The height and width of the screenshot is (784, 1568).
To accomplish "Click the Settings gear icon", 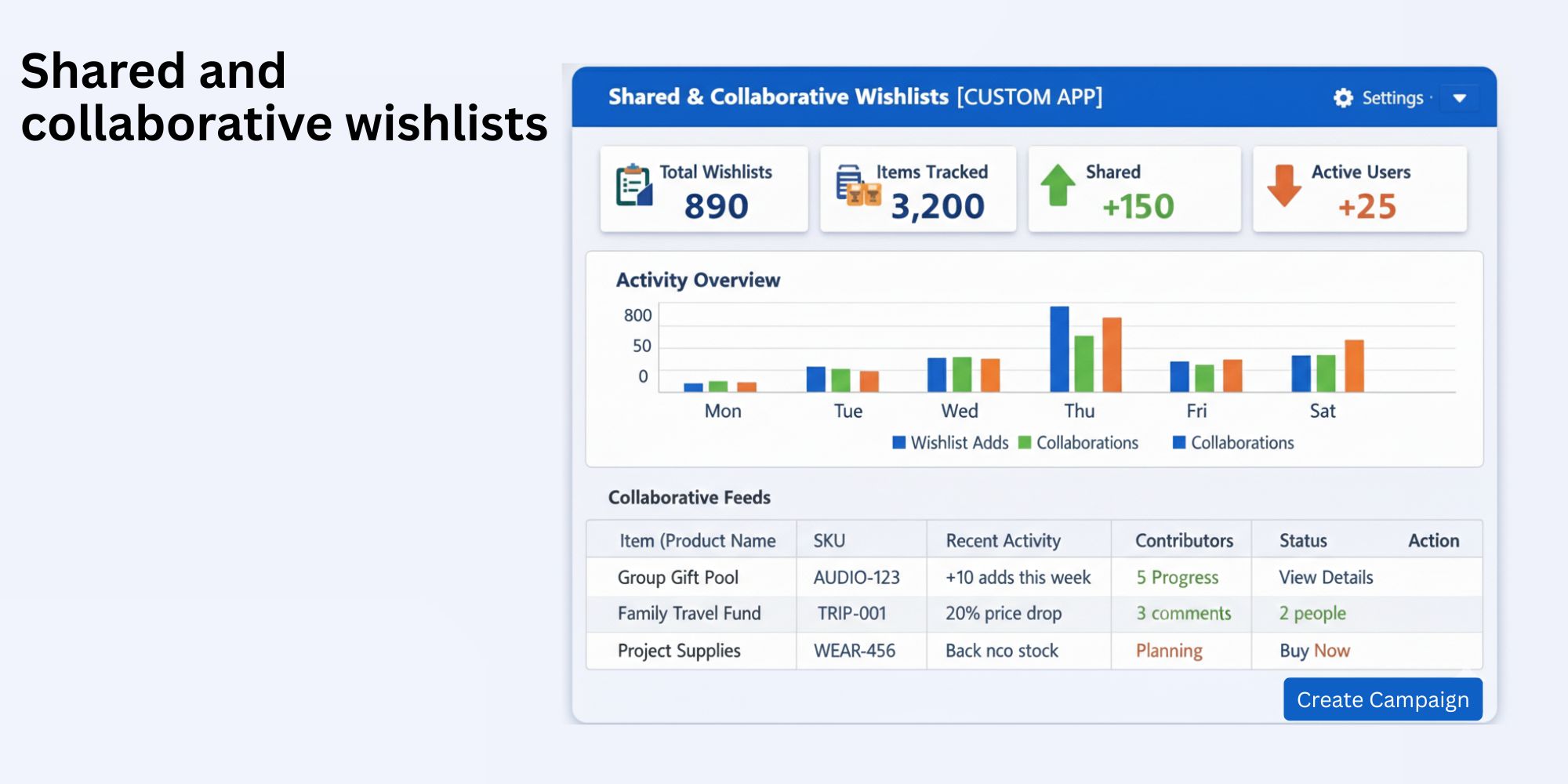I will click(x=1342, y=97).
